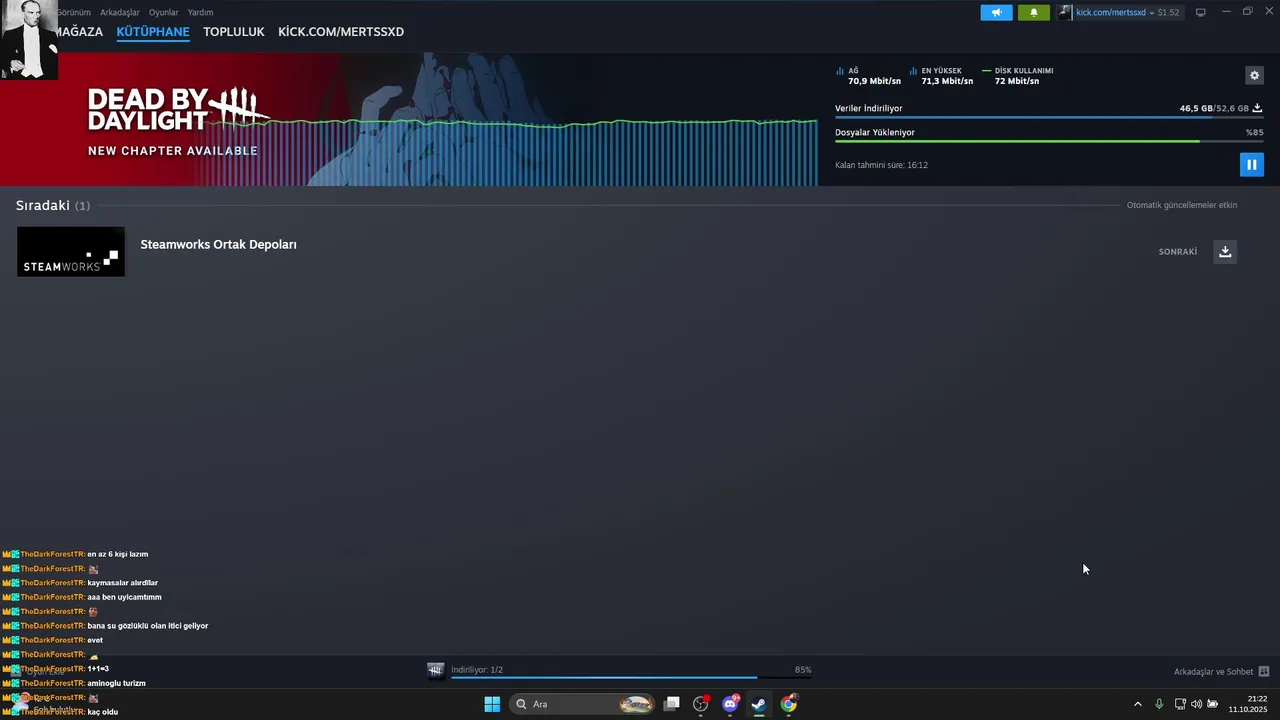Click the download icon beside 52,6 GB

(1257, 108)
